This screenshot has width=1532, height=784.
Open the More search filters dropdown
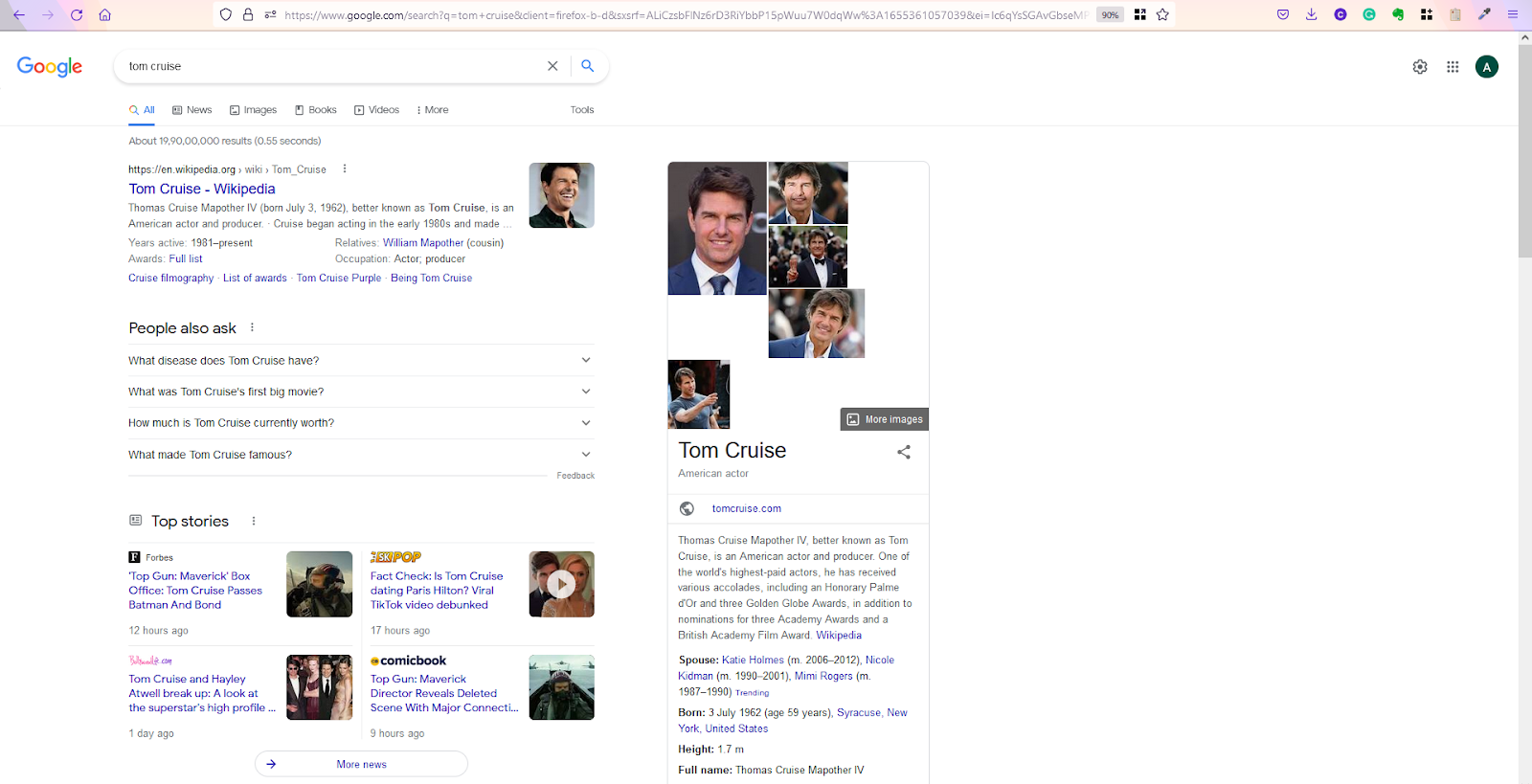pyautogui.click(x=432, y=110)
